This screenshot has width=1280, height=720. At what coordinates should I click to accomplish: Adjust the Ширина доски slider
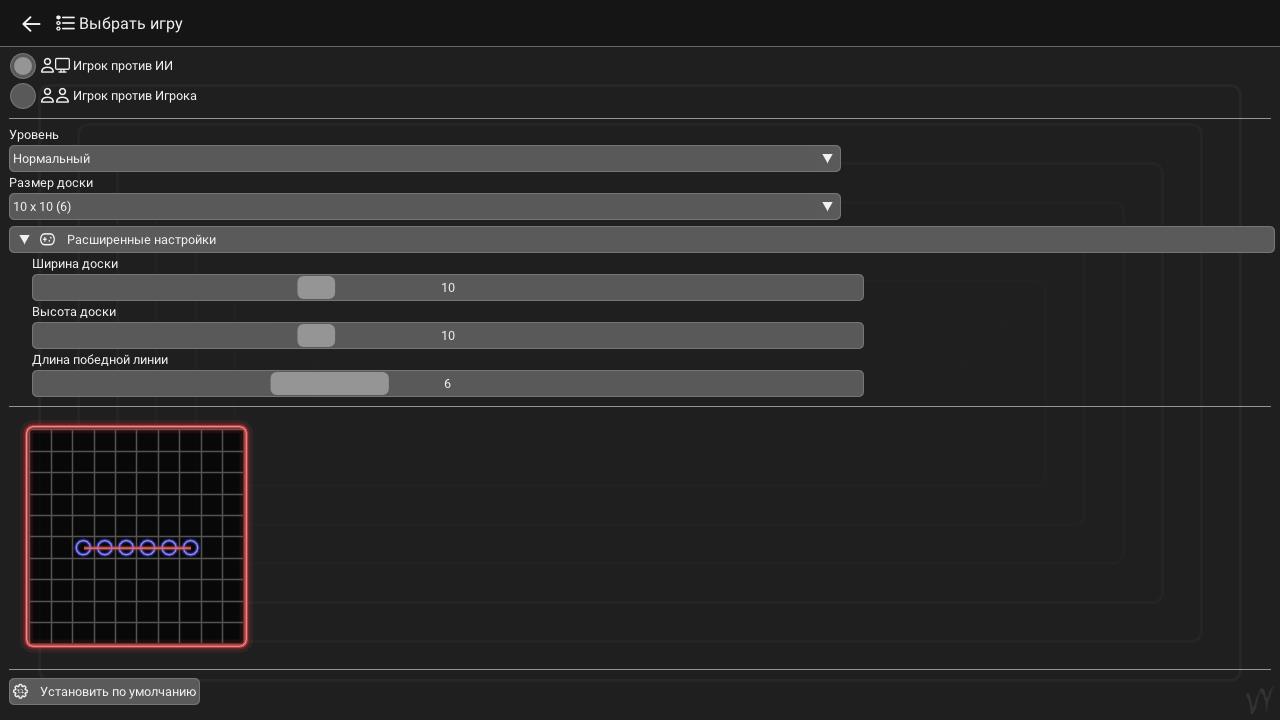(316, 287)
